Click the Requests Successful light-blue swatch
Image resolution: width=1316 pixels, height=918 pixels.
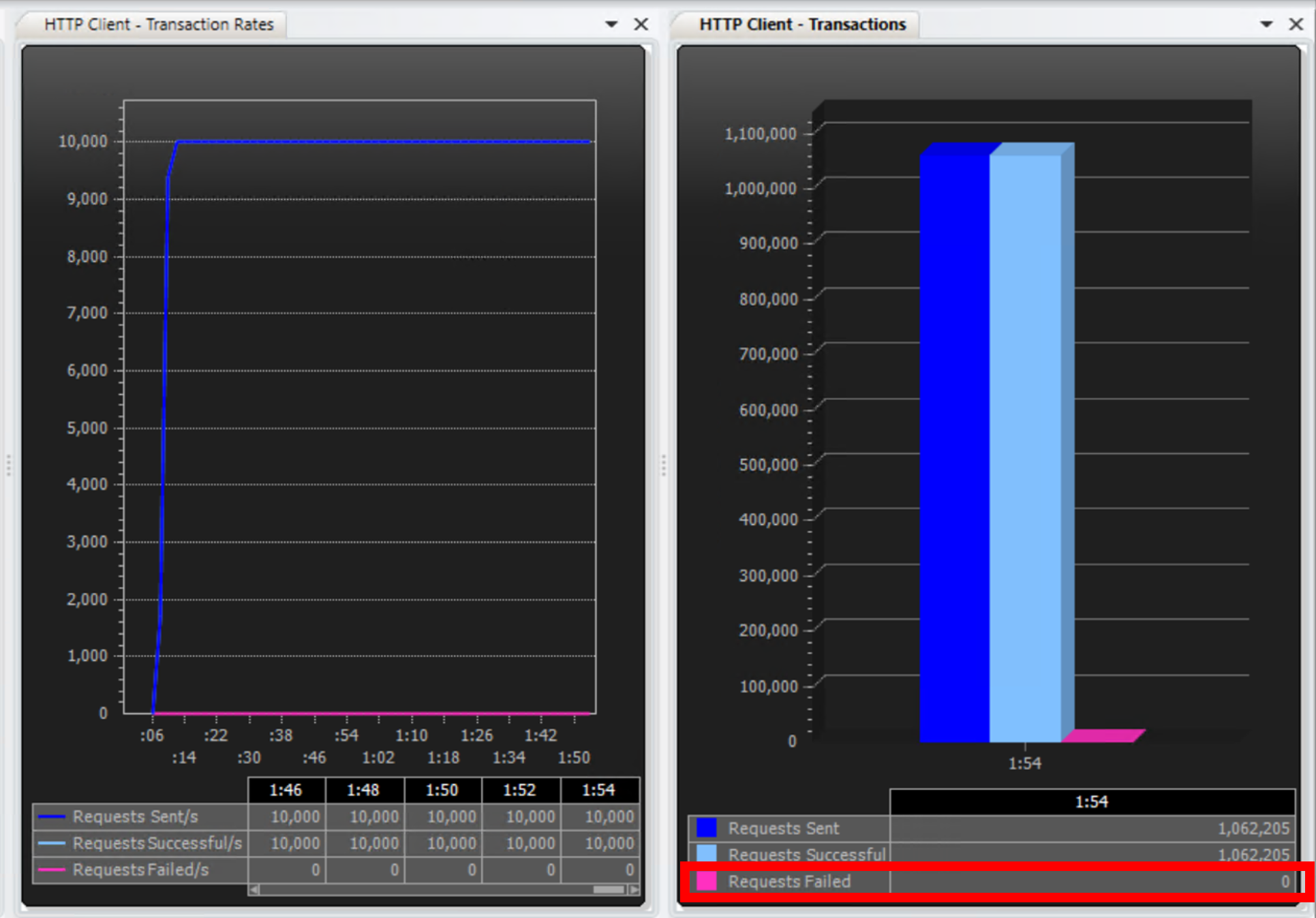click(707, 854)
